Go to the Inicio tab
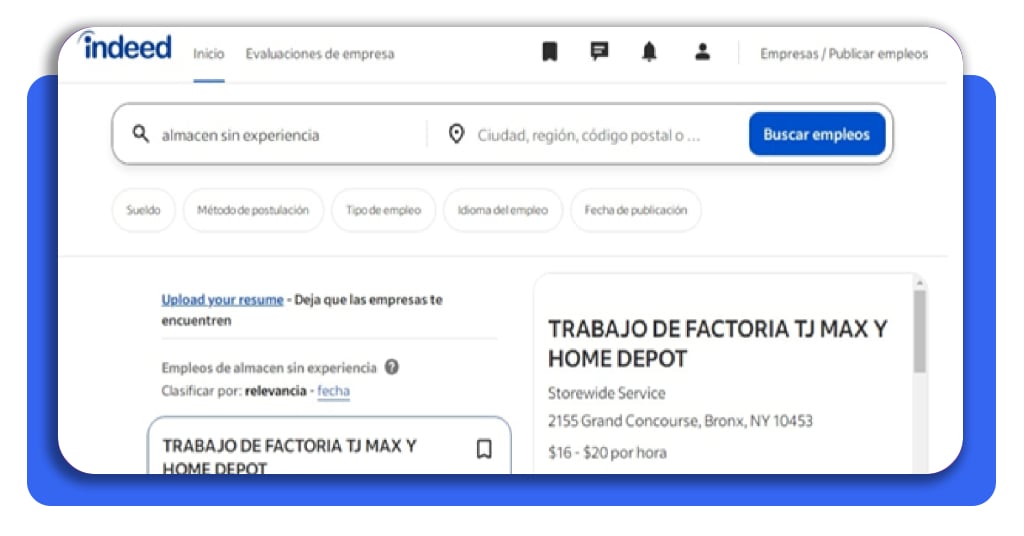Screen dimensions: 1024x536 point(208,54)
